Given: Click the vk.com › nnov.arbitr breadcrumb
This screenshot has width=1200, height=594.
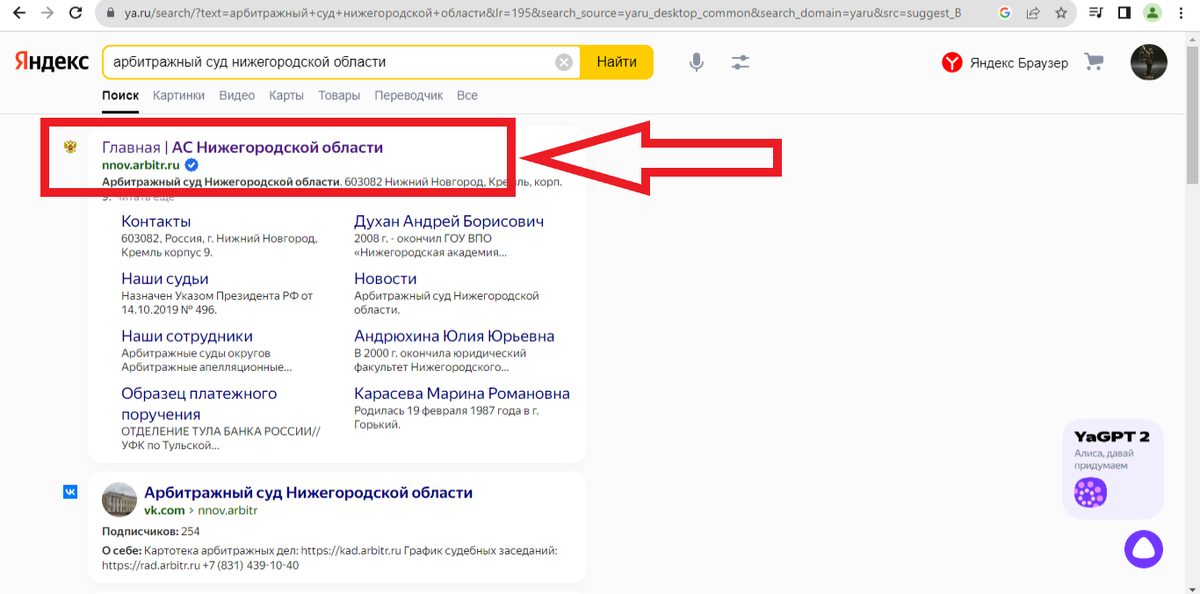Looking at the screenshot, I should [201, 510].
